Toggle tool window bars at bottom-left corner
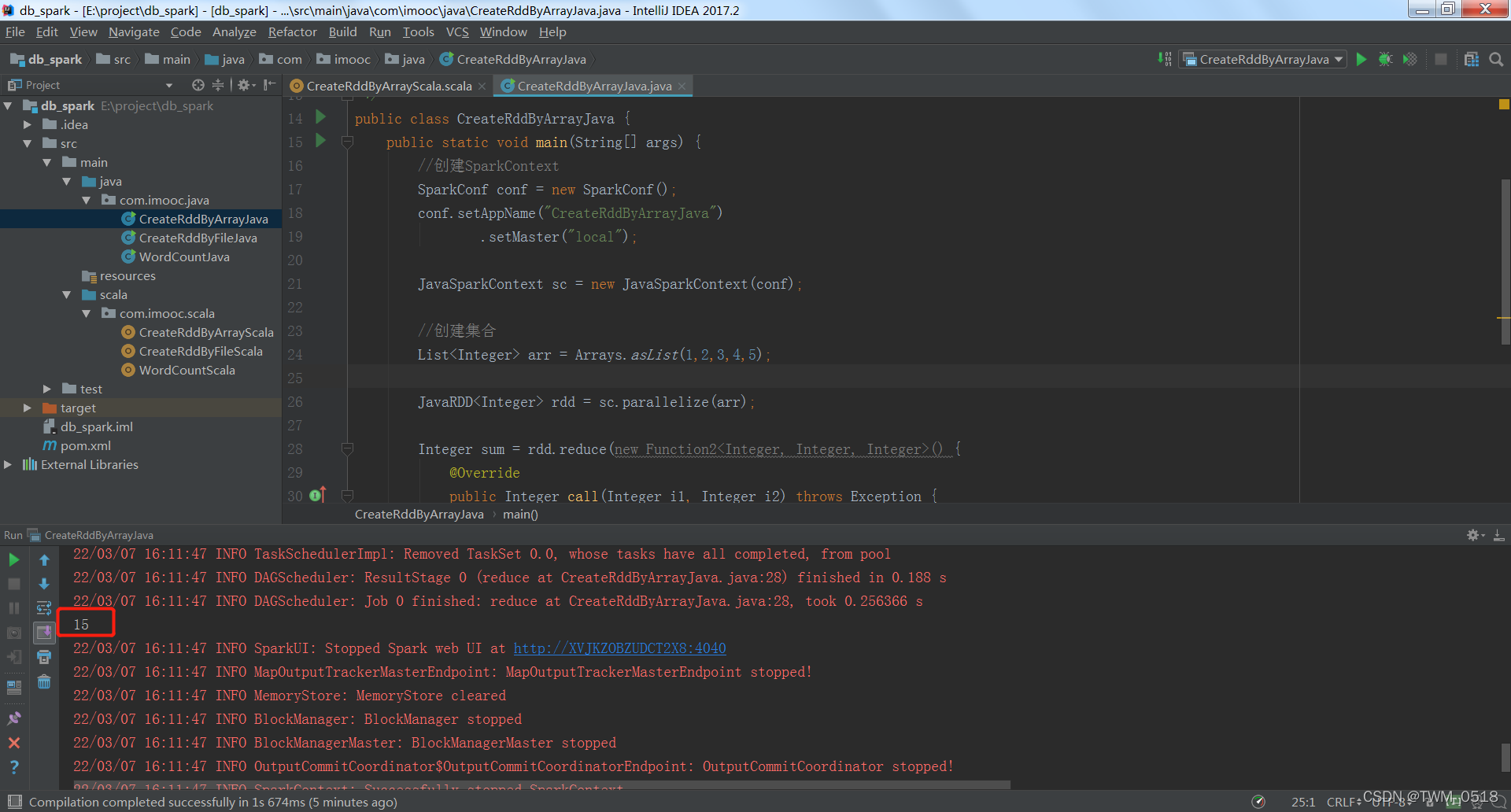Screen dimensions: 1511x812 (14, 802)
